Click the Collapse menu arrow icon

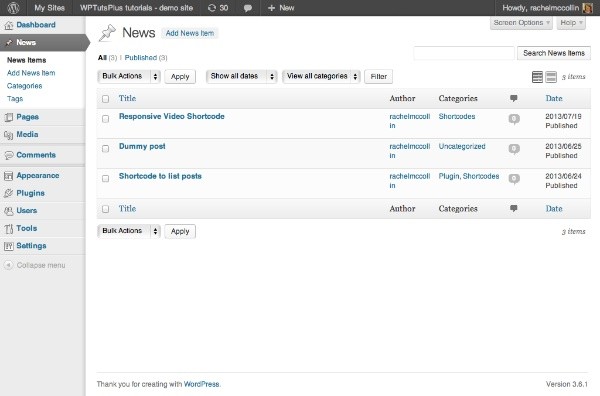[x=8, y=265]
